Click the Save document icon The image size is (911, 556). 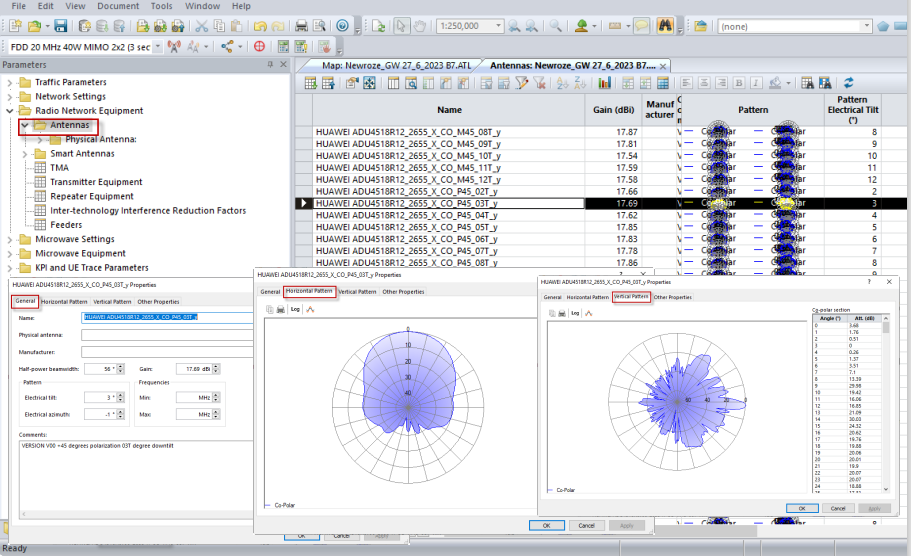[x=61, y=26]
